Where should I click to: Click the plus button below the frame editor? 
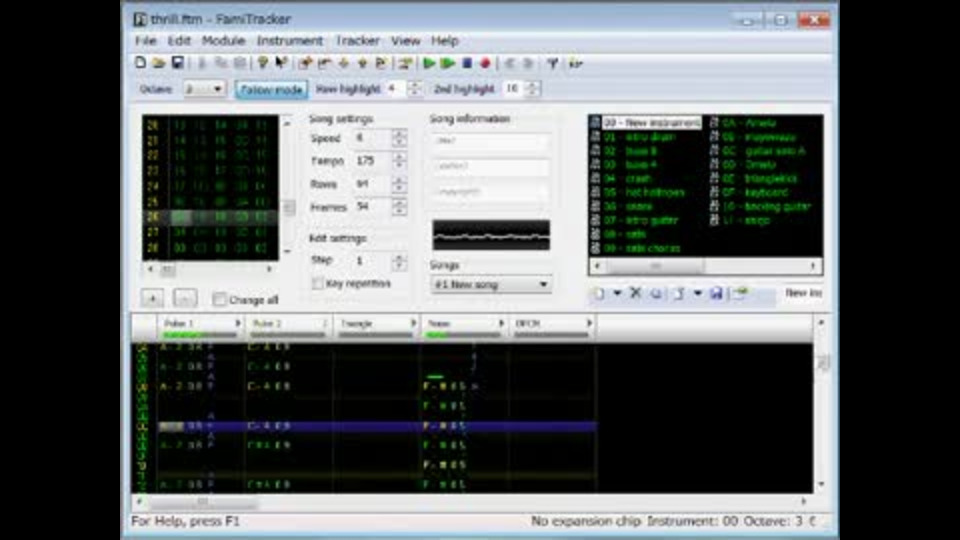tap(152, 298)
